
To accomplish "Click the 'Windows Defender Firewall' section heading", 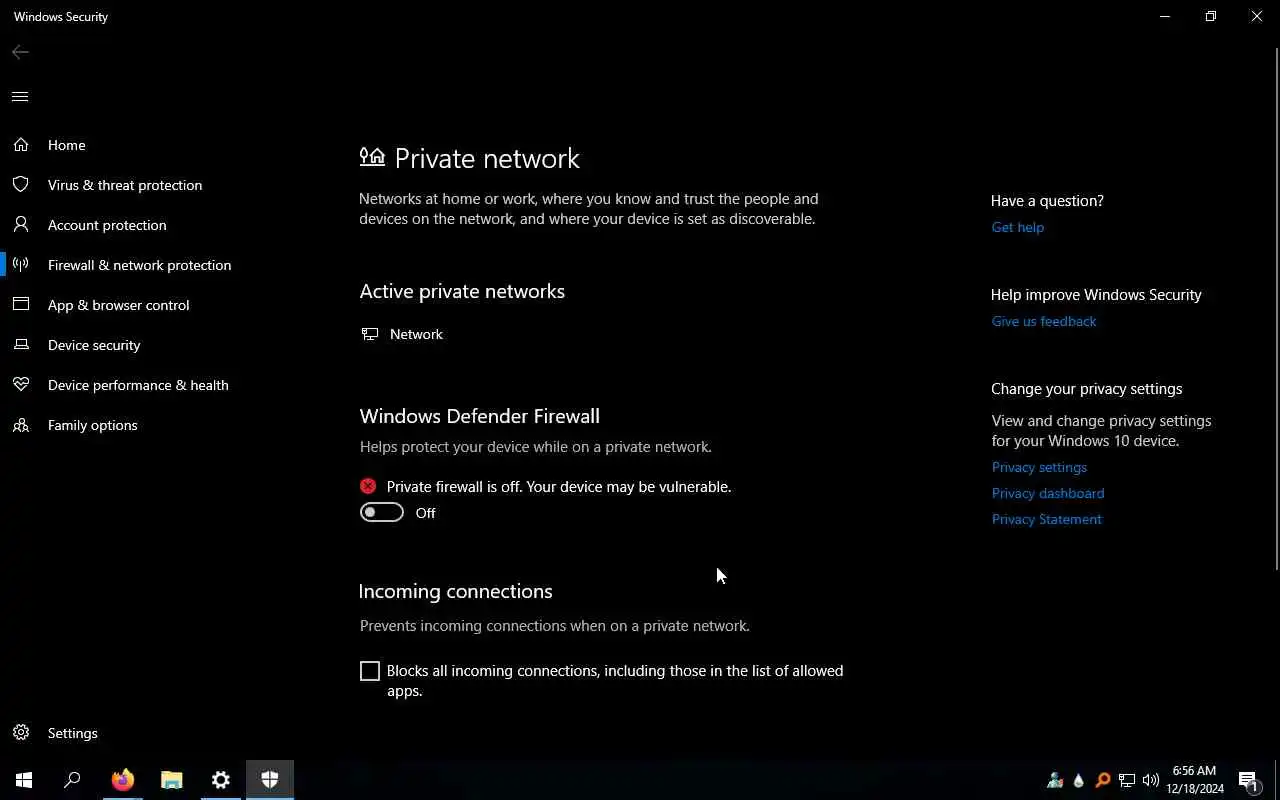I will point(480,416).
